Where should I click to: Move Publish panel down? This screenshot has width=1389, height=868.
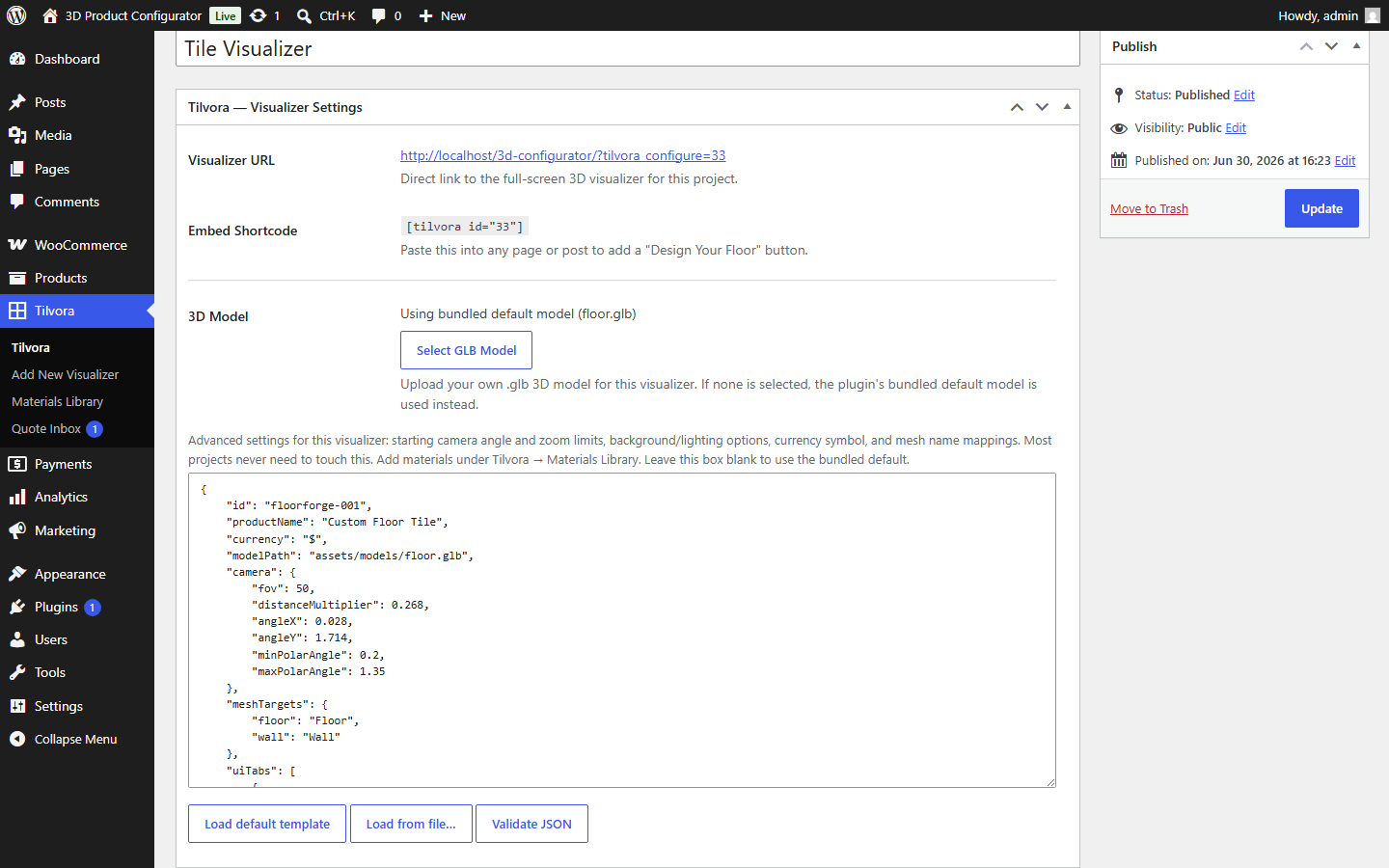1331,46
